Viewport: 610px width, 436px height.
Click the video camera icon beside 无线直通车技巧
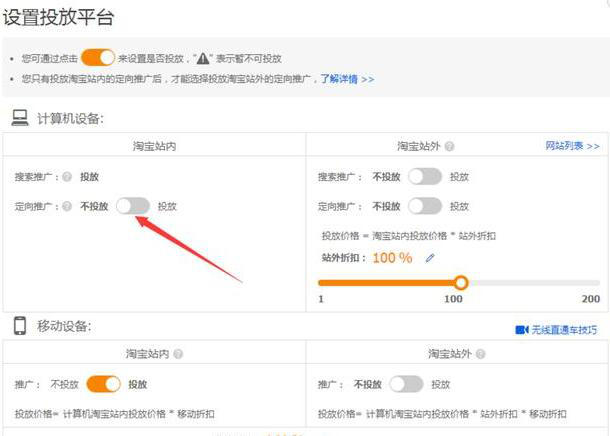pyautogui.click(x=522, y=330)
